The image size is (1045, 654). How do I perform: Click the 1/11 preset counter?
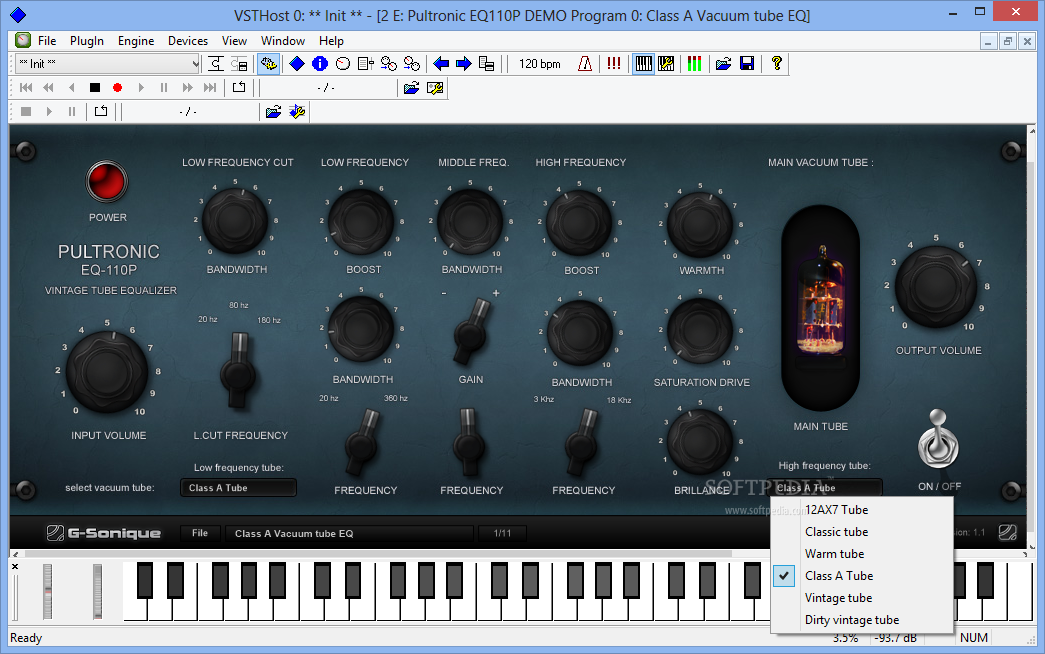503,533
